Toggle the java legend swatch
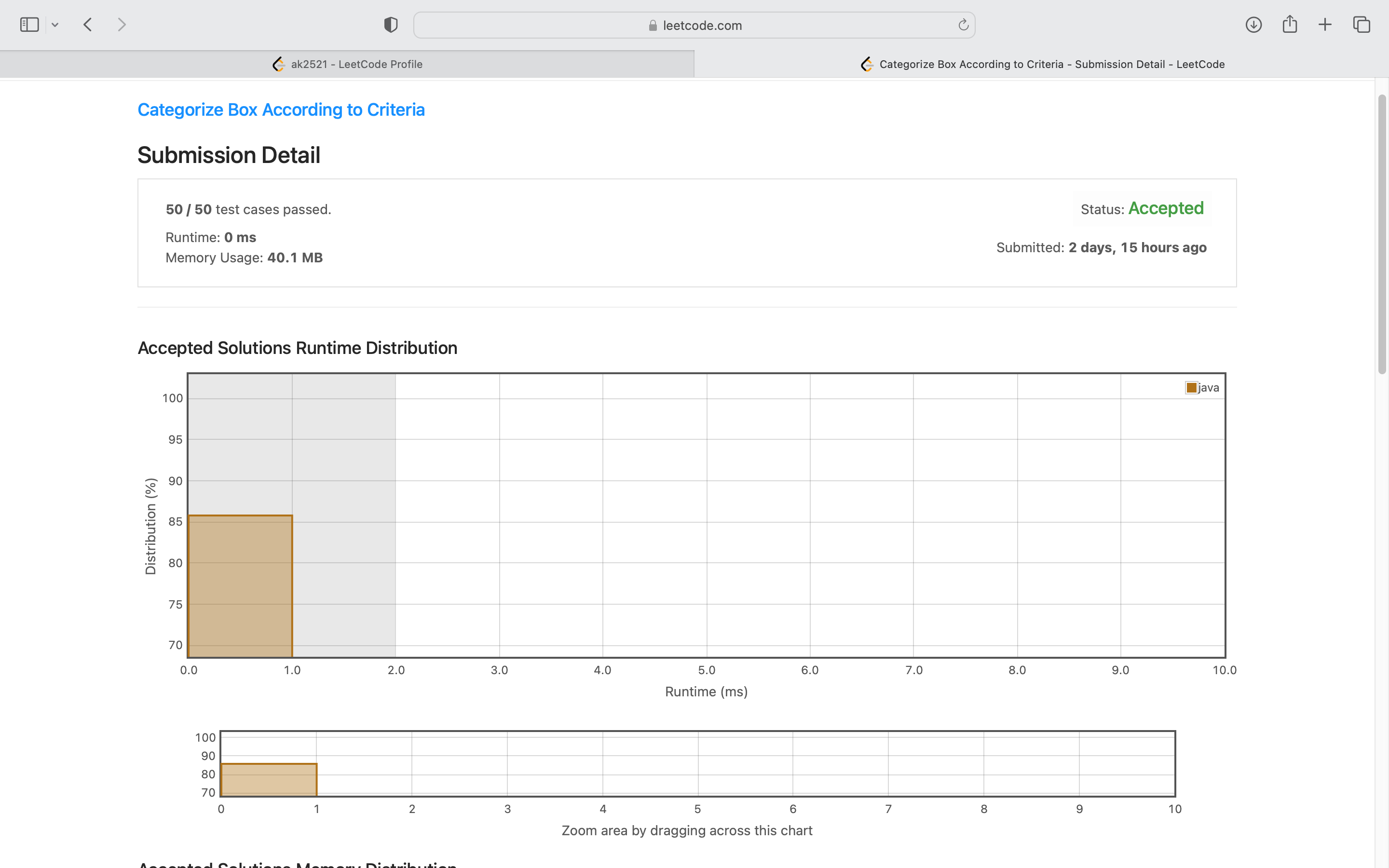The height and width of the screenshot is (868, 1389). (x=1192, y=388)
